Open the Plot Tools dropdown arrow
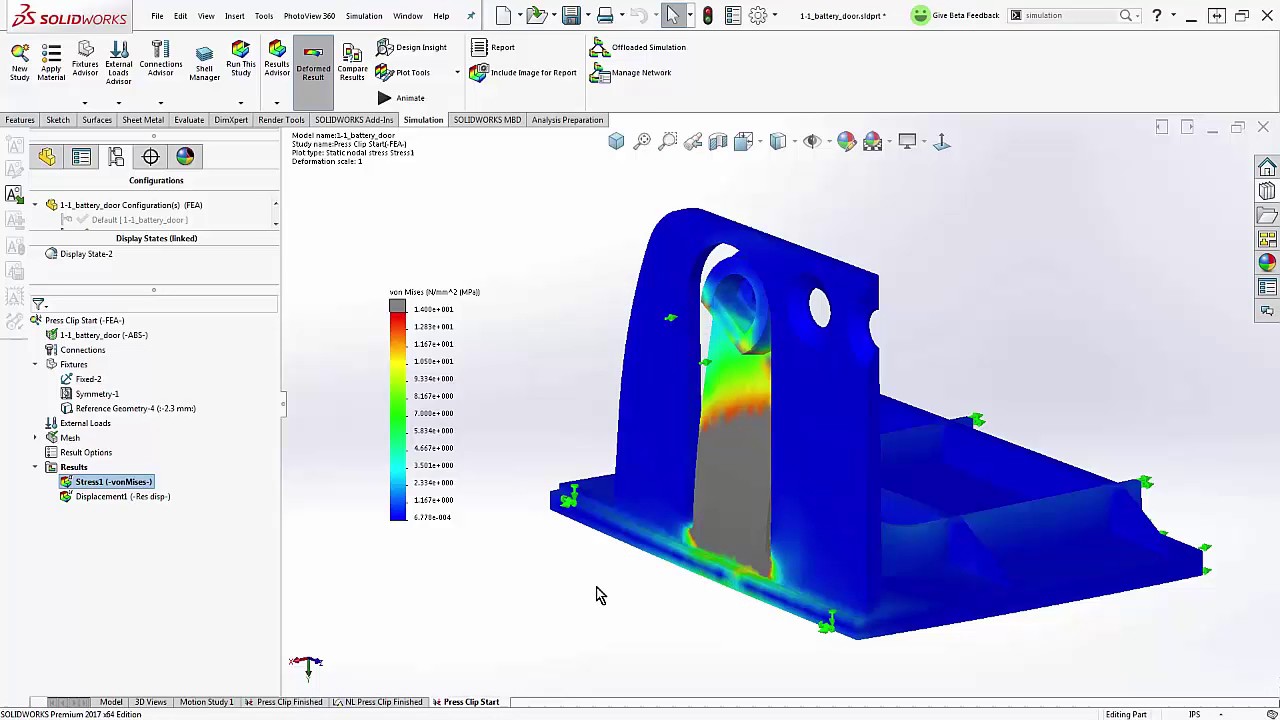This screenshot has width=1280, height=720. click(457, 72)
